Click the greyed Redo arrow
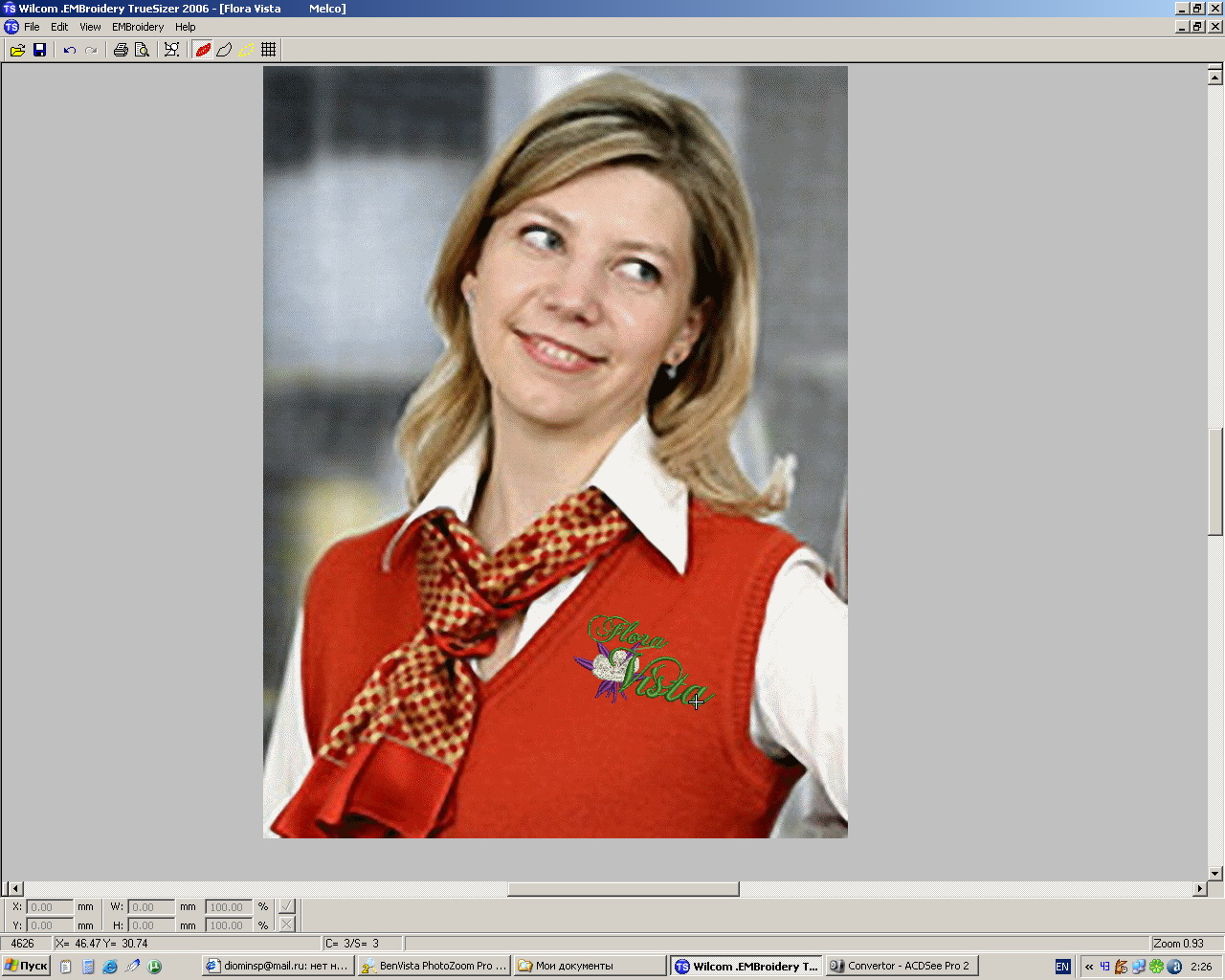This screenshot has width=1225, height=980. (91, 50)
